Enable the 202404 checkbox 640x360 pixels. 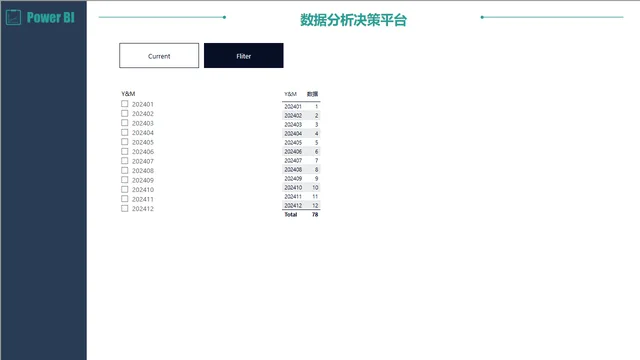click(x=124, y=132)
